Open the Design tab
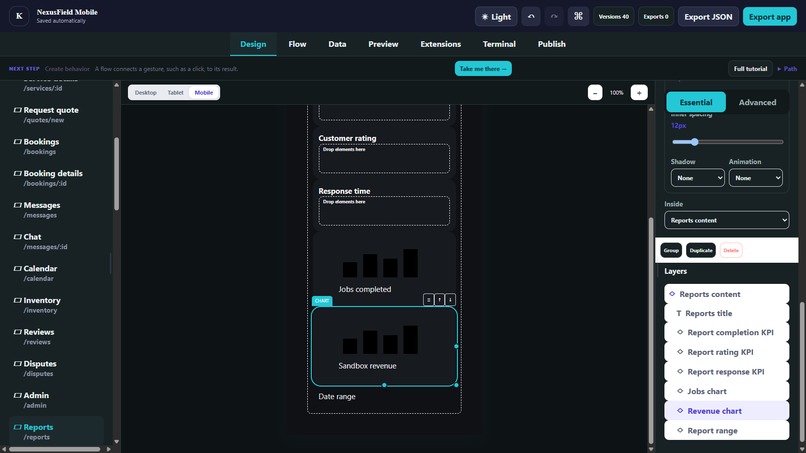The width and height of the screenshot is (806, 453). coord(253,44)
